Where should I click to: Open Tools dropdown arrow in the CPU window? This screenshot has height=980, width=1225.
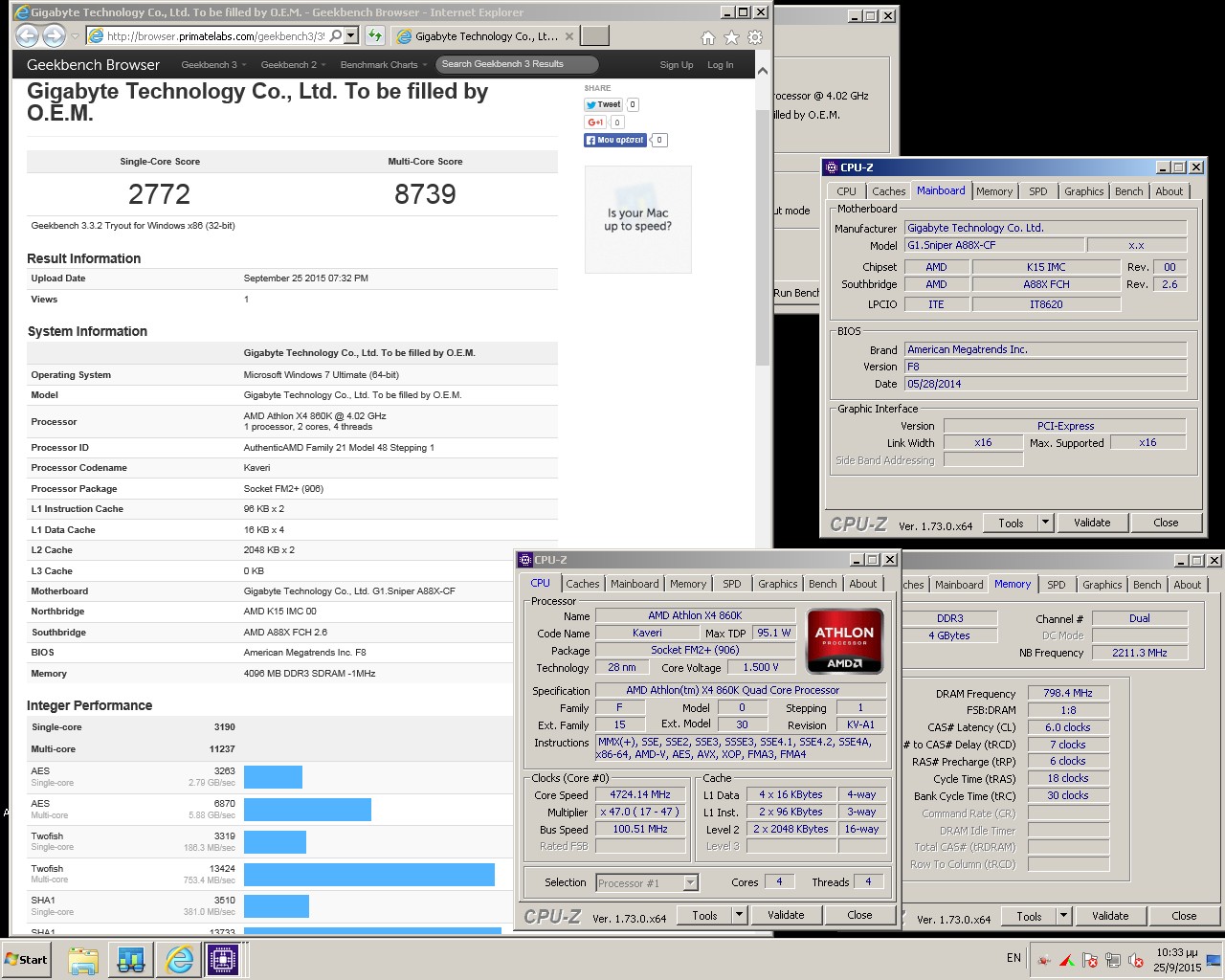[x=740, y=915]
